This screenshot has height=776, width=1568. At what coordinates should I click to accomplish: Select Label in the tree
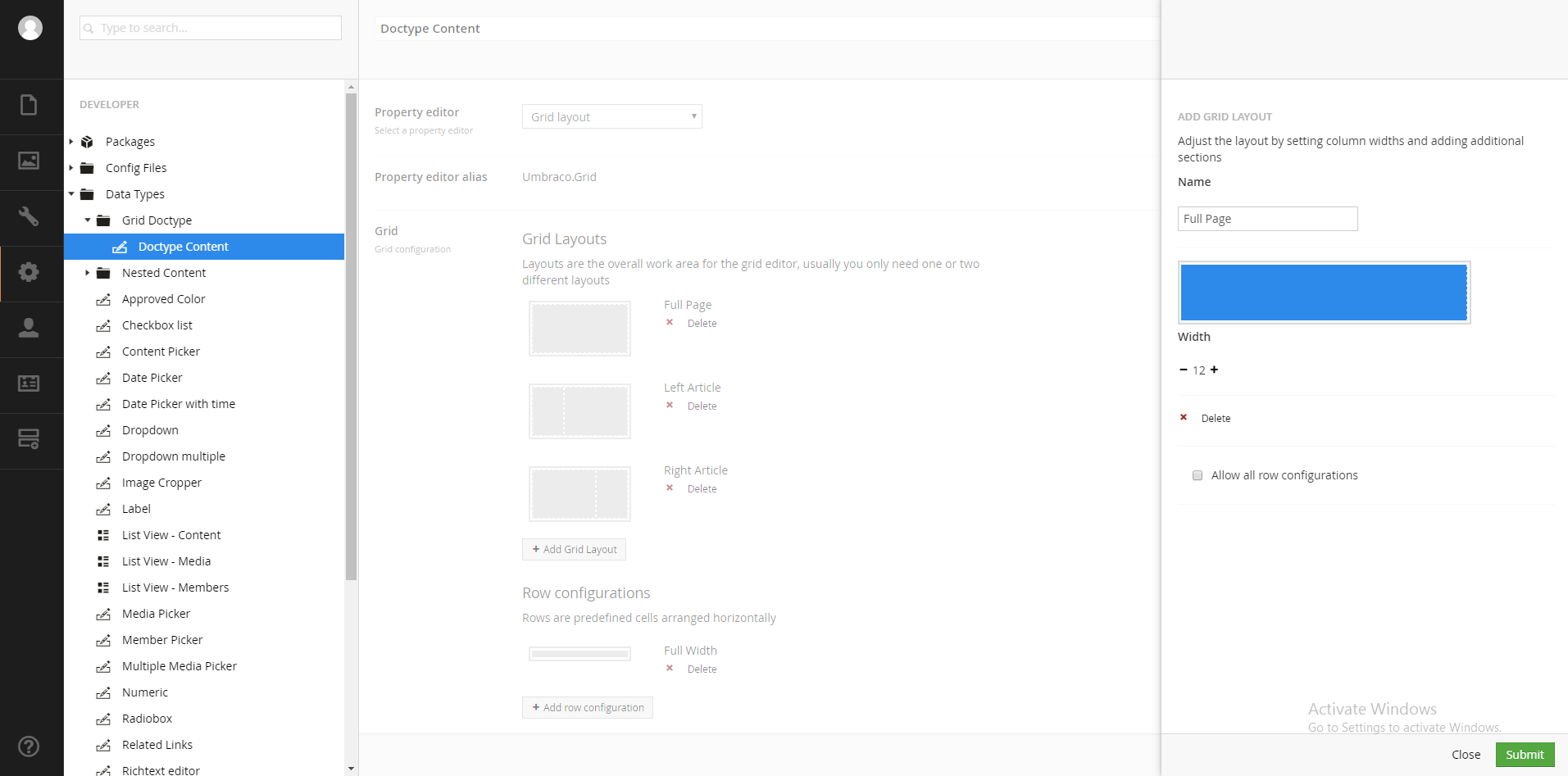pyautogui.click(x=136, y=509)
